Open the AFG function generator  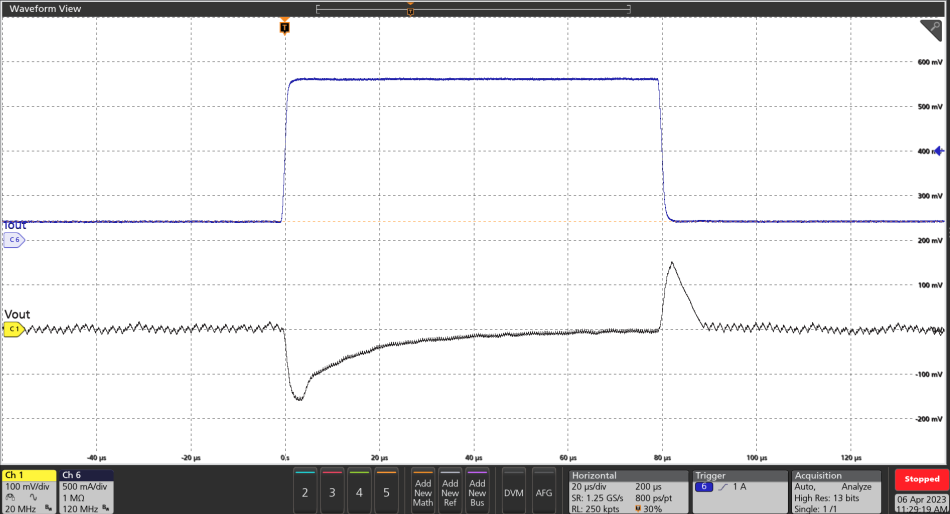pyautogui.click(x=544, y=491)
